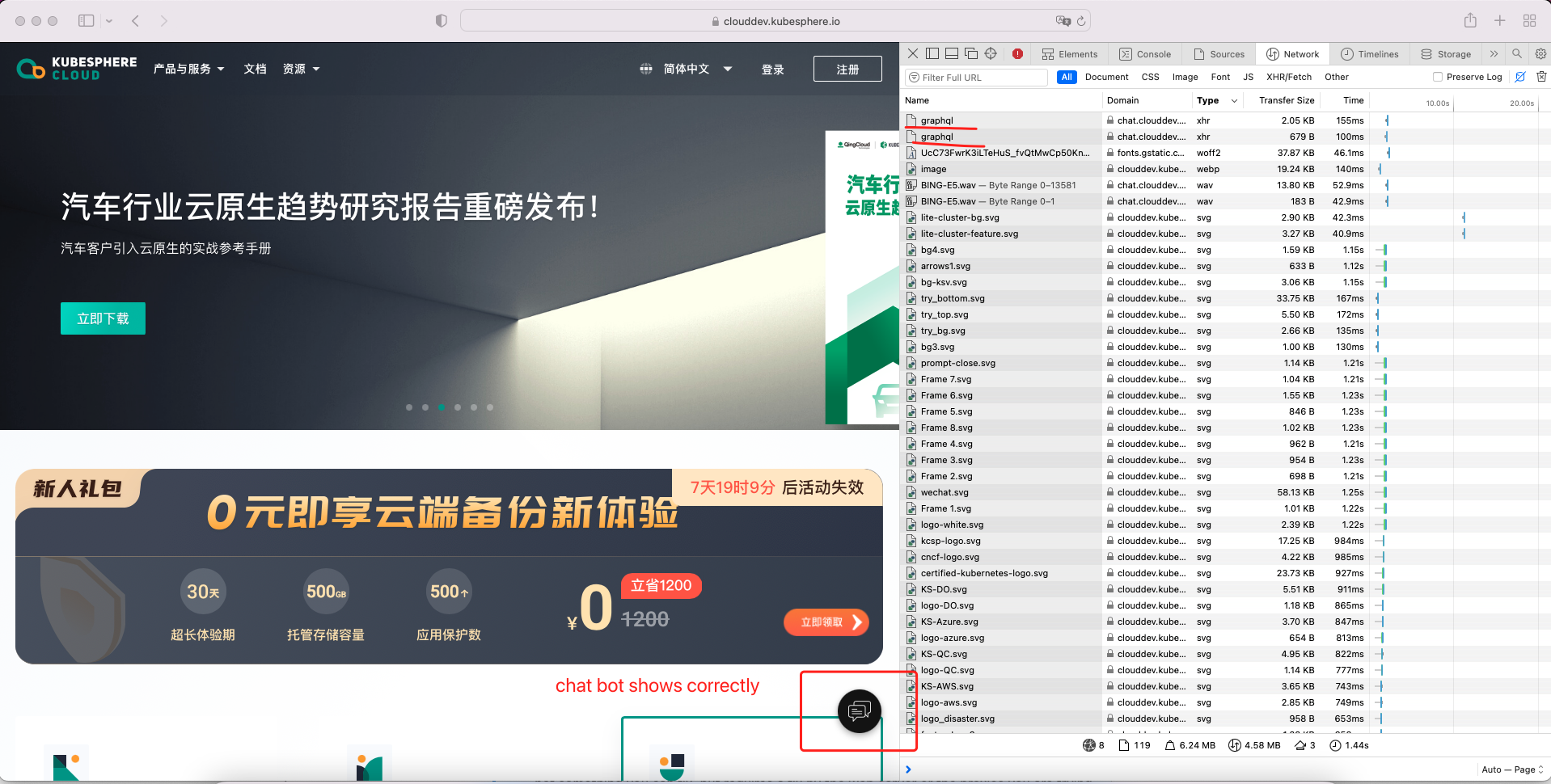Viewport: 1551px width, 784px height.
Task: Open issues via the red error badge
Action: [1017, 53]
